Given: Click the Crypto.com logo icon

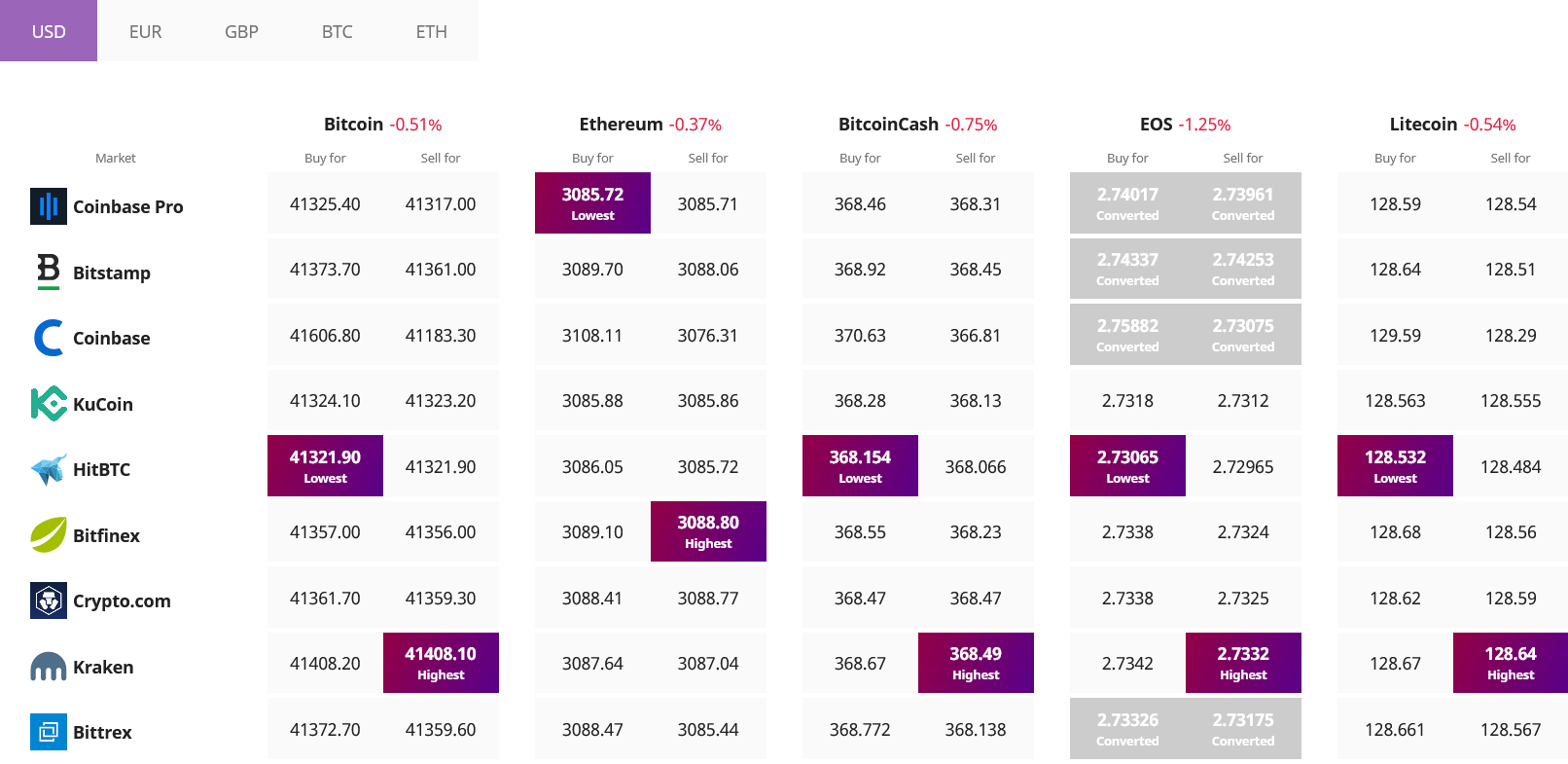Looking at the screenshot, I should [49, 600].
